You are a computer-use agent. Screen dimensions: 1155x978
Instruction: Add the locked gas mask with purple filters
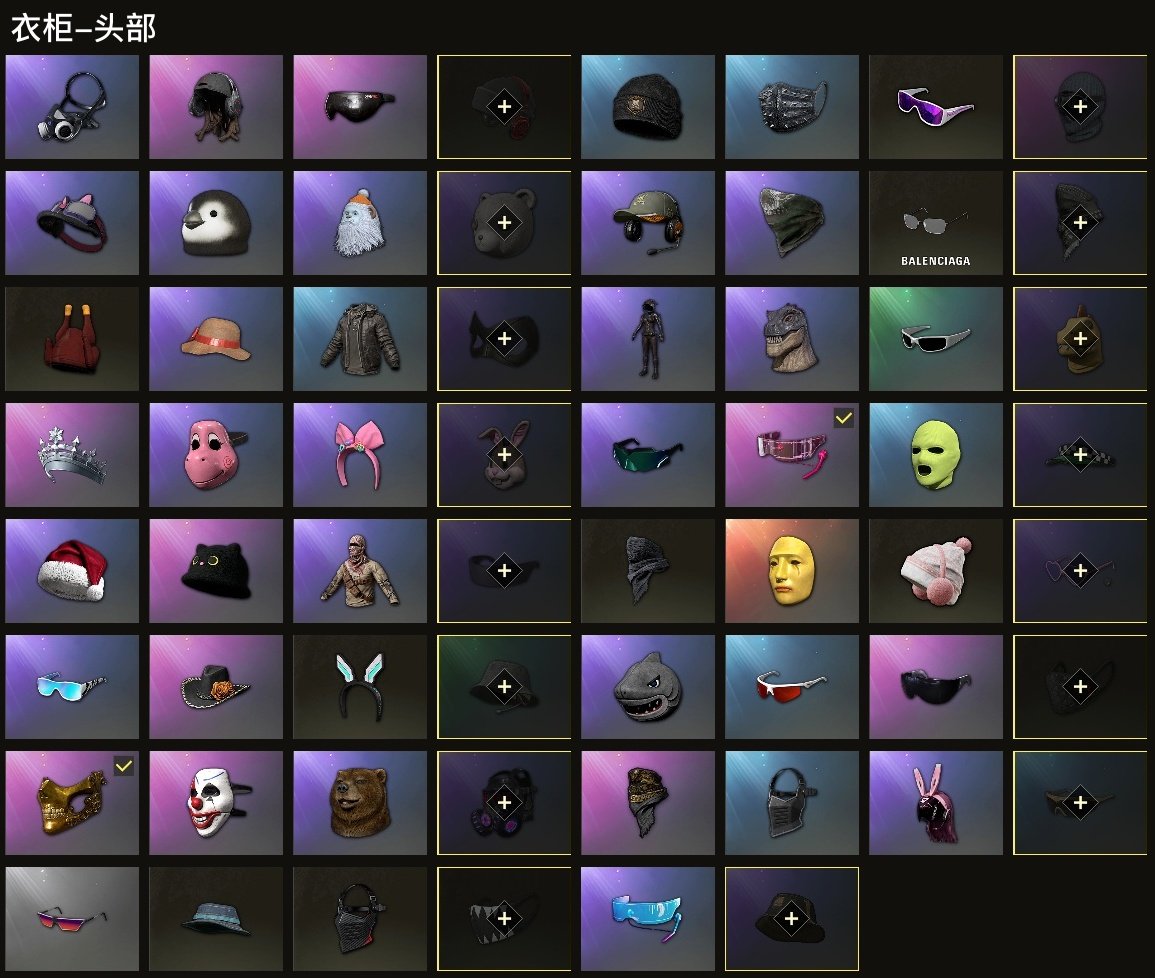[x=505, y=803]
